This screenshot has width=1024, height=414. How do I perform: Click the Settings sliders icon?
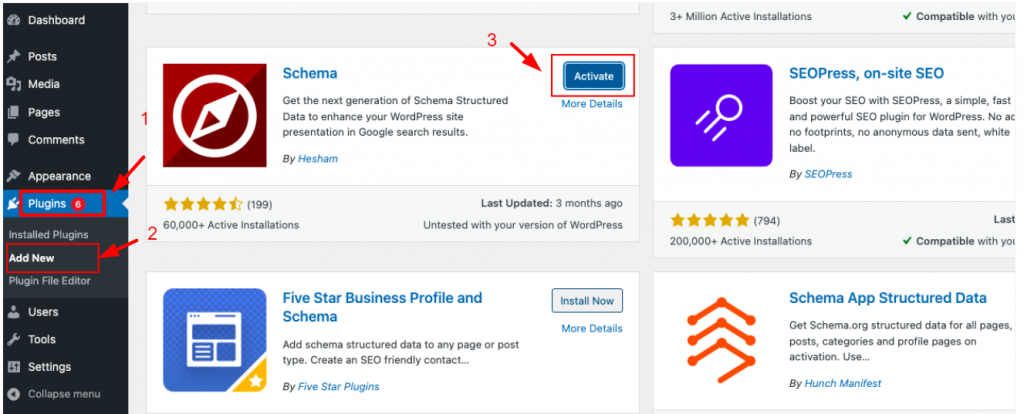tap(14, 367)
